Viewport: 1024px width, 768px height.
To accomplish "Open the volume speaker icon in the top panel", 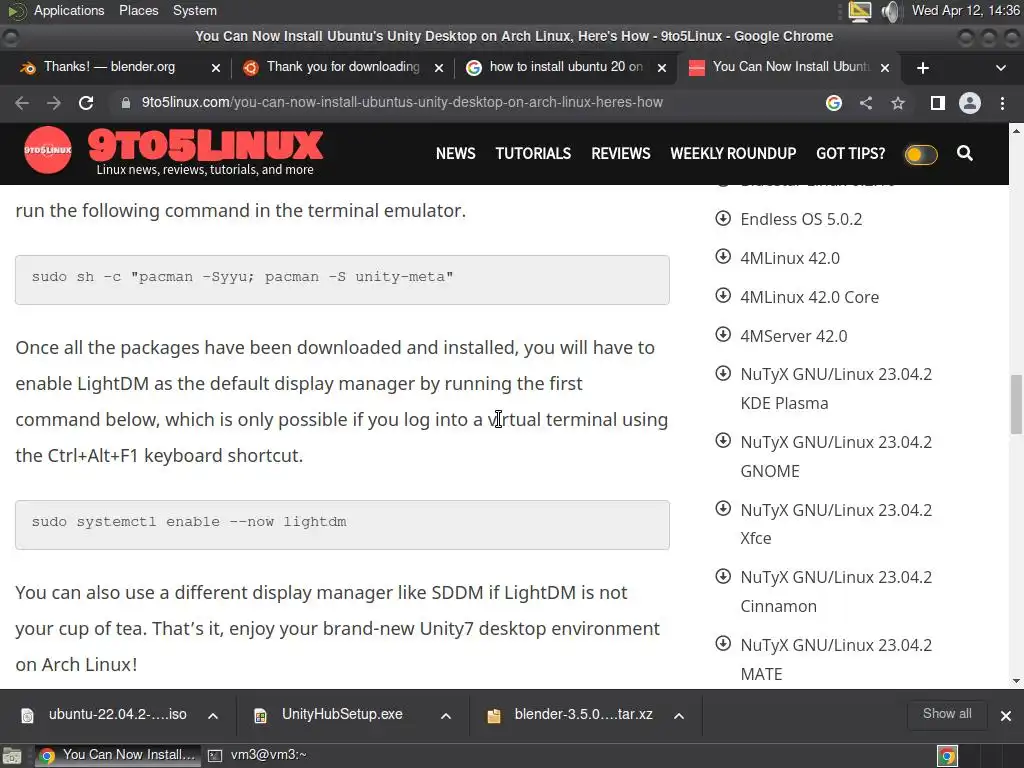I will (890, 11).
